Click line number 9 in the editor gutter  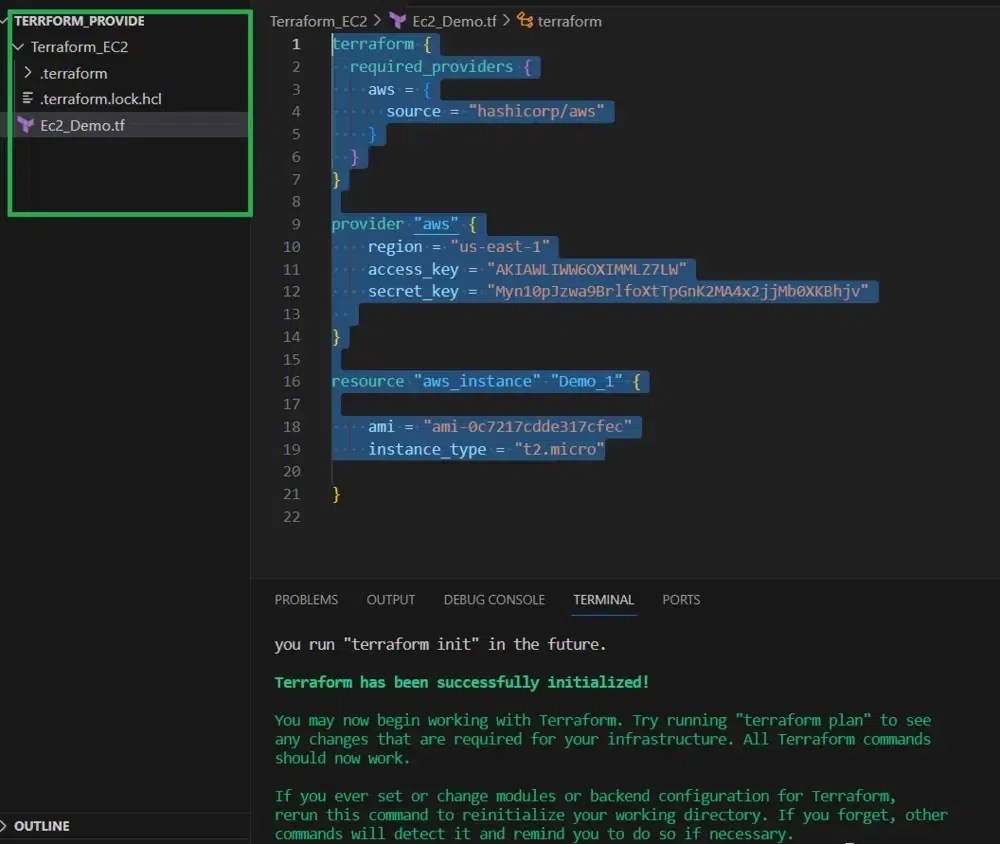point(291,224)
